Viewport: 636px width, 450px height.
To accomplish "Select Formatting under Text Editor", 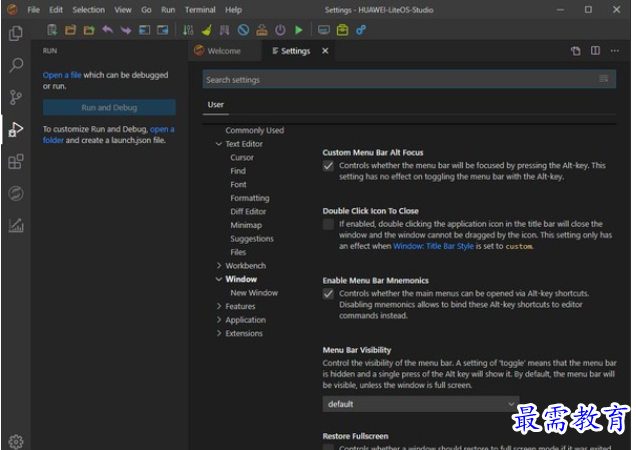I will point(250,198).
